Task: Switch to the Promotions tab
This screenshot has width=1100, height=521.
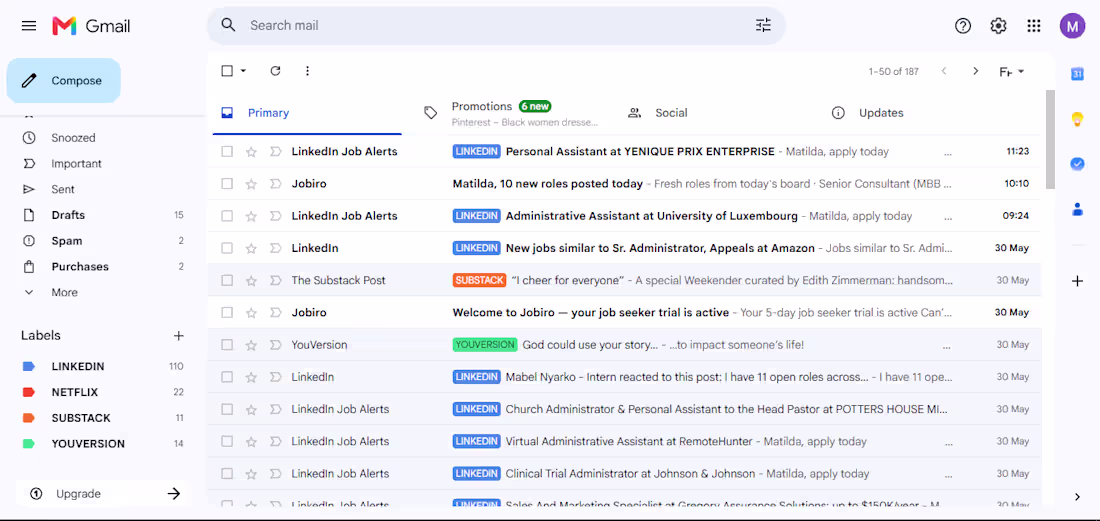Action: point(512,113)
